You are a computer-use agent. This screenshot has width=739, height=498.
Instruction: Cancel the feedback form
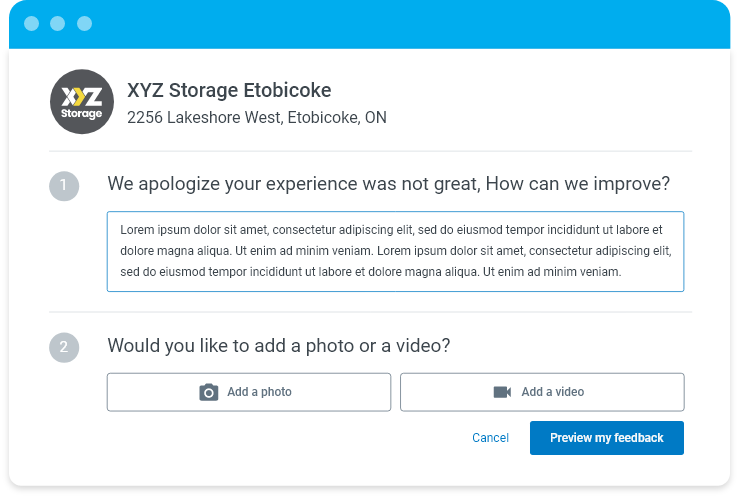pos(490,438)
